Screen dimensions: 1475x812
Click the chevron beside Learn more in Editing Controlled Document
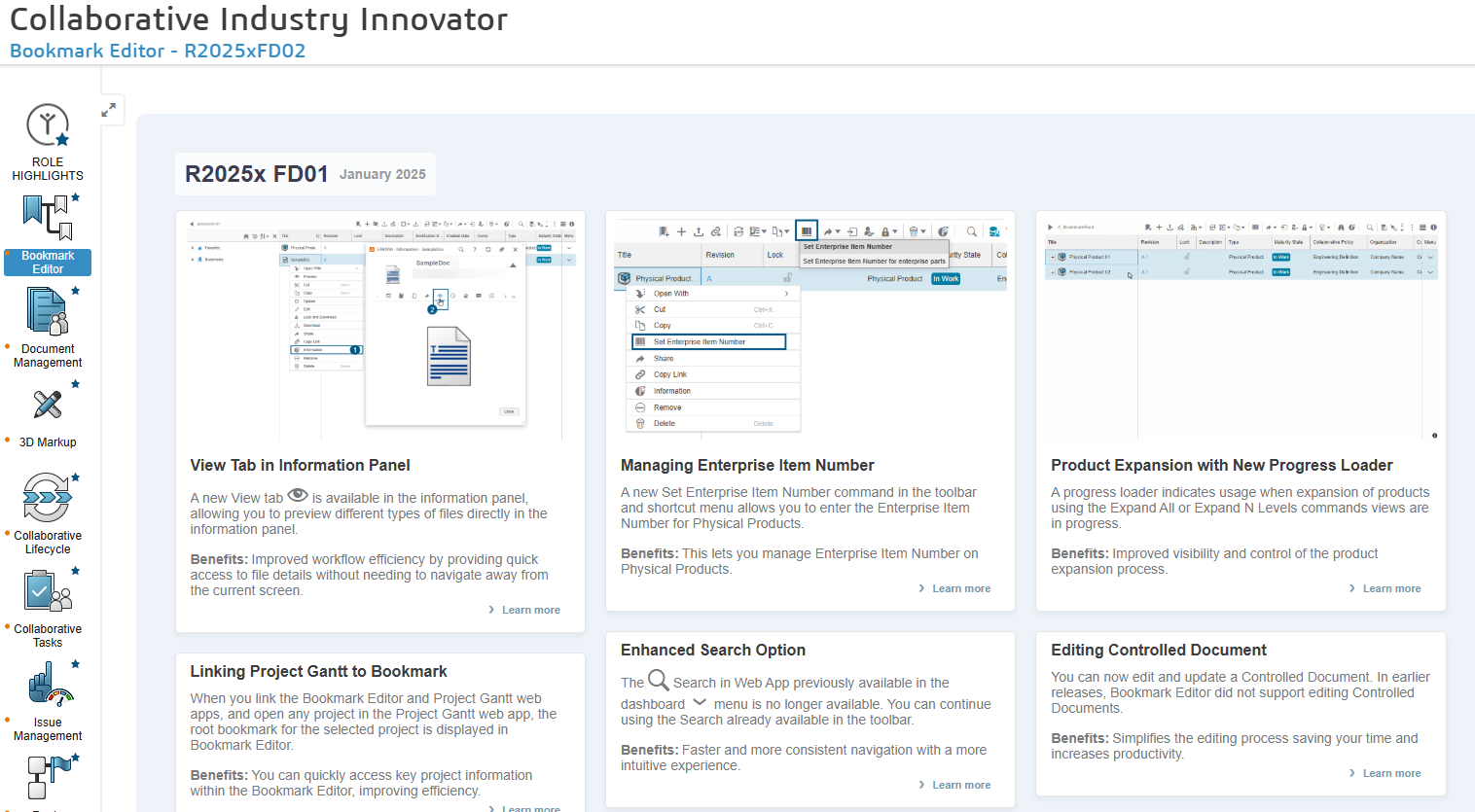[x=1351, y=773]
